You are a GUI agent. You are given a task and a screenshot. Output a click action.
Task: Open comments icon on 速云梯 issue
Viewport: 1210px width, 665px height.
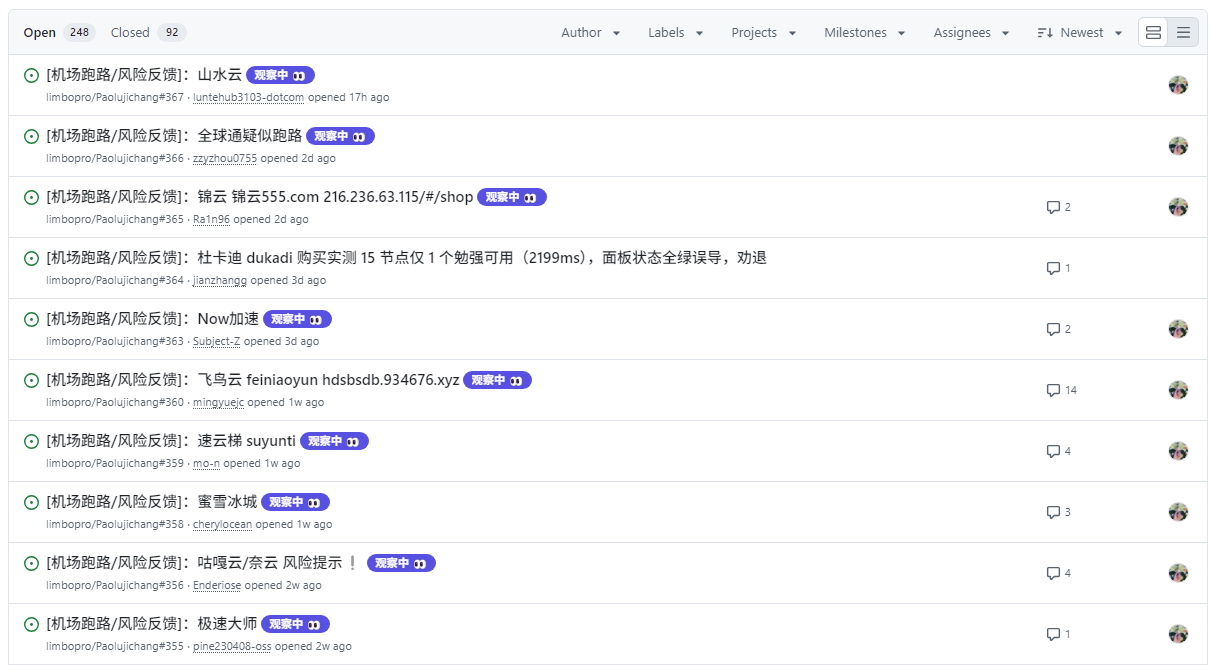1058,451
